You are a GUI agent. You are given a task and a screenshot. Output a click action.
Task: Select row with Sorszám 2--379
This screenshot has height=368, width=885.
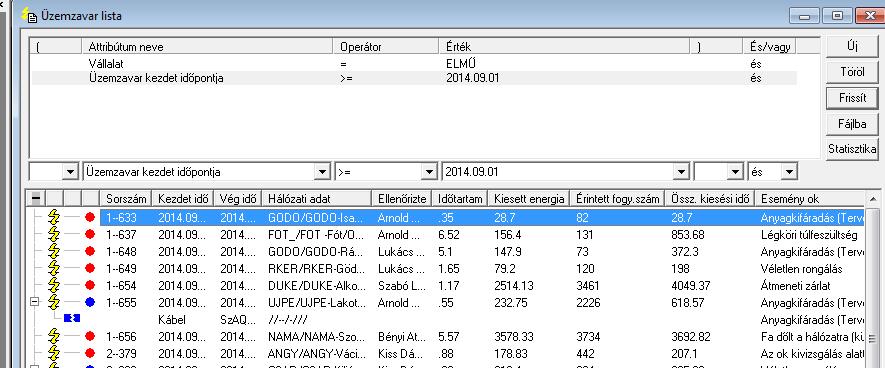[482, 353]
